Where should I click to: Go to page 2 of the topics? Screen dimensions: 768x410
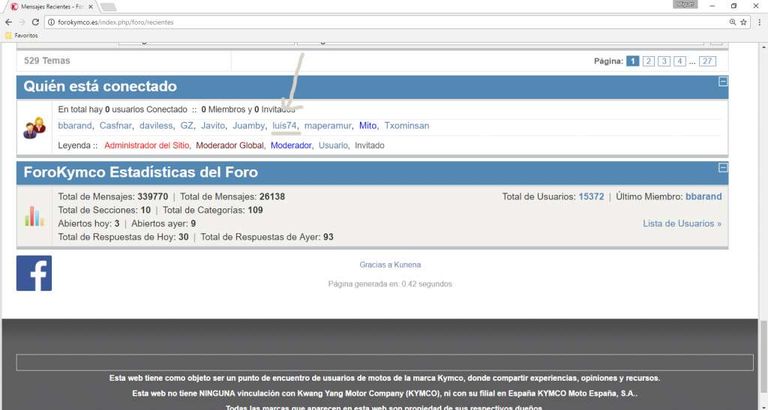coord(649,61)
